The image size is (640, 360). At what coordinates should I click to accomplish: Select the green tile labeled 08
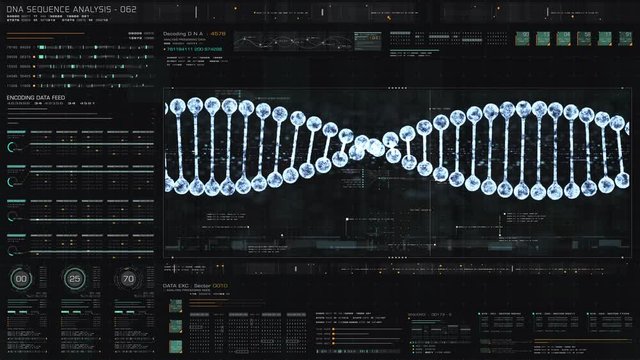(563, 39)
